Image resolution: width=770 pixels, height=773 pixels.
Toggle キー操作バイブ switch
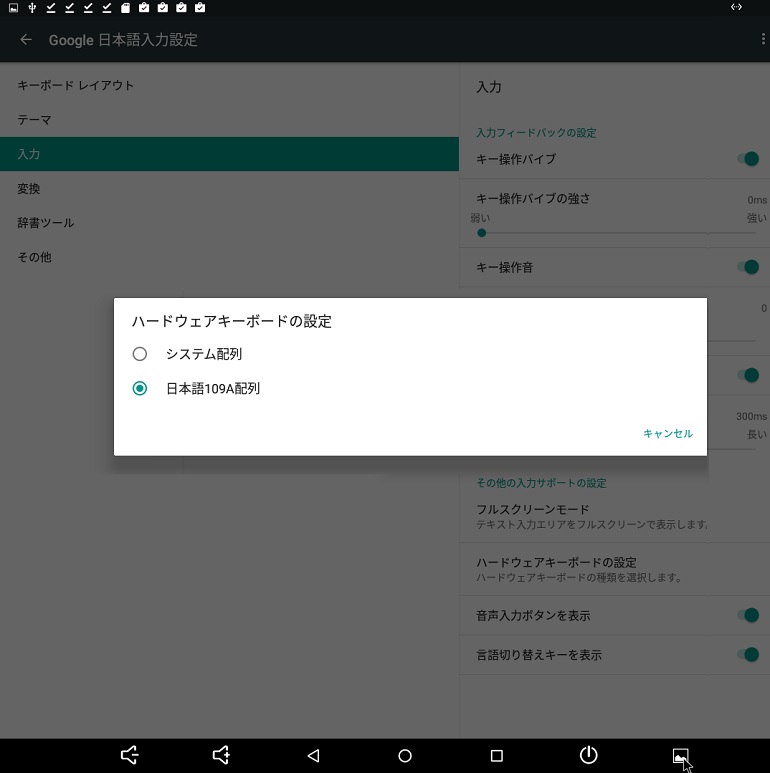748,159
